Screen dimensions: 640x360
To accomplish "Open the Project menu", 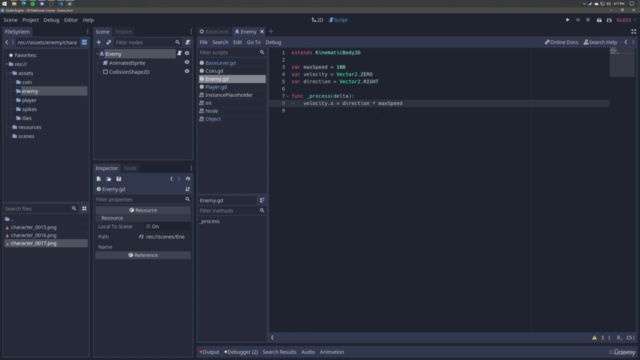I will pyautogui.click(x=30, y=20).
